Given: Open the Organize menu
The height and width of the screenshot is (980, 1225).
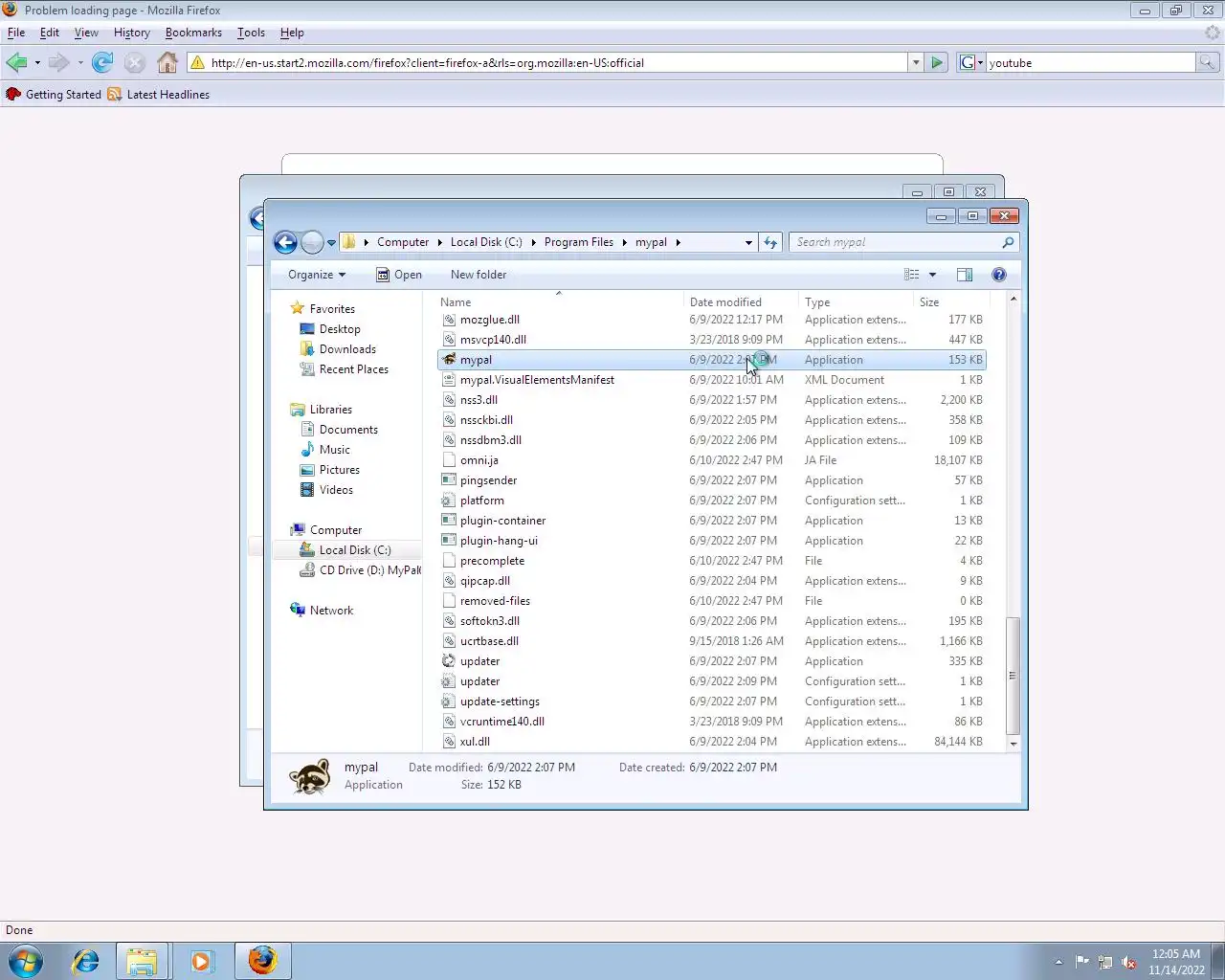Looking at the screenshot, I should pos(317,275).
